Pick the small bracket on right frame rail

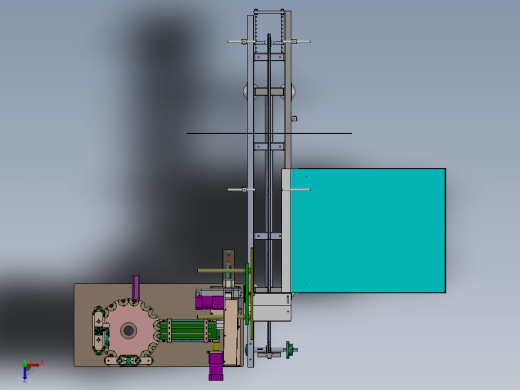point(294,118)
